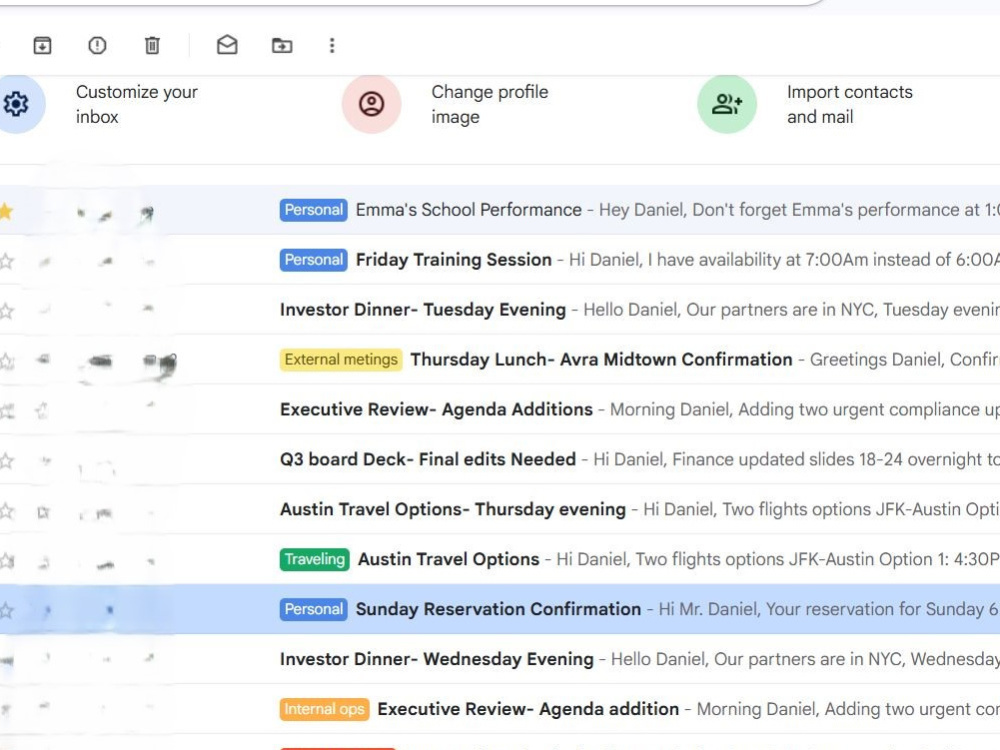The width and height of the screenshot is (1000, 750).
Task: Click the Move to folder icon
Action: coord(282,45)
